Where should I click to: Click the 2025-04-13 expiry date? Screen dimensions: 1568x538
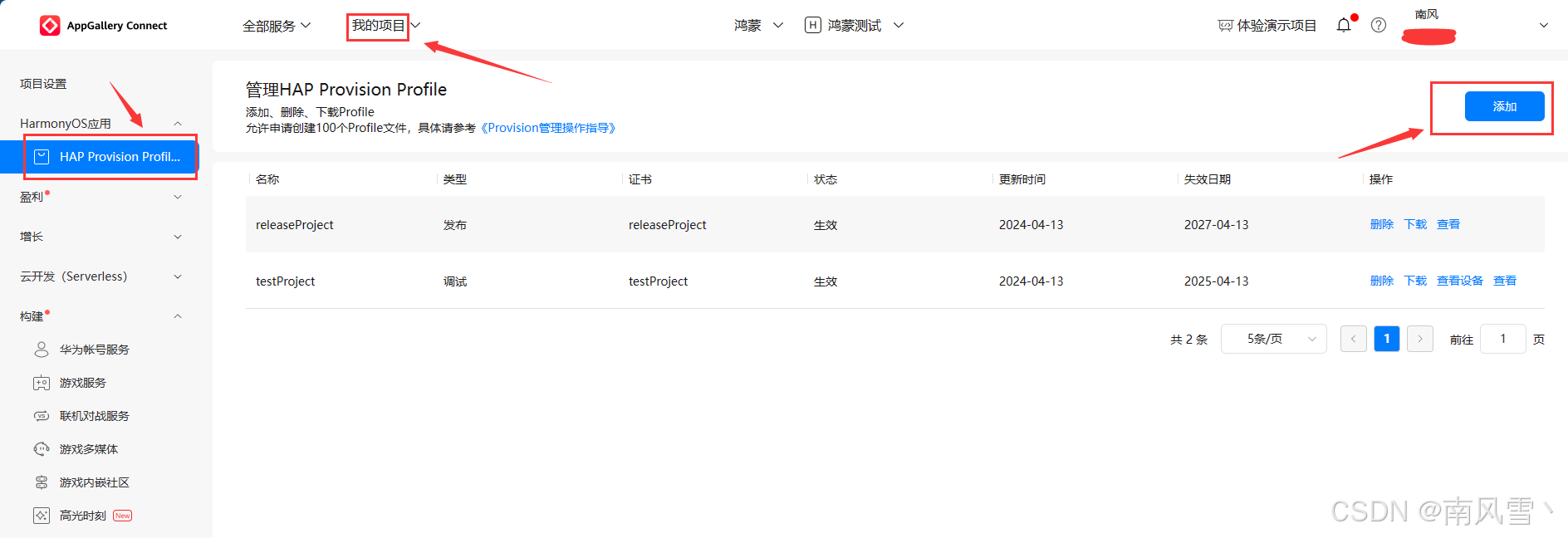[1217, 281]
